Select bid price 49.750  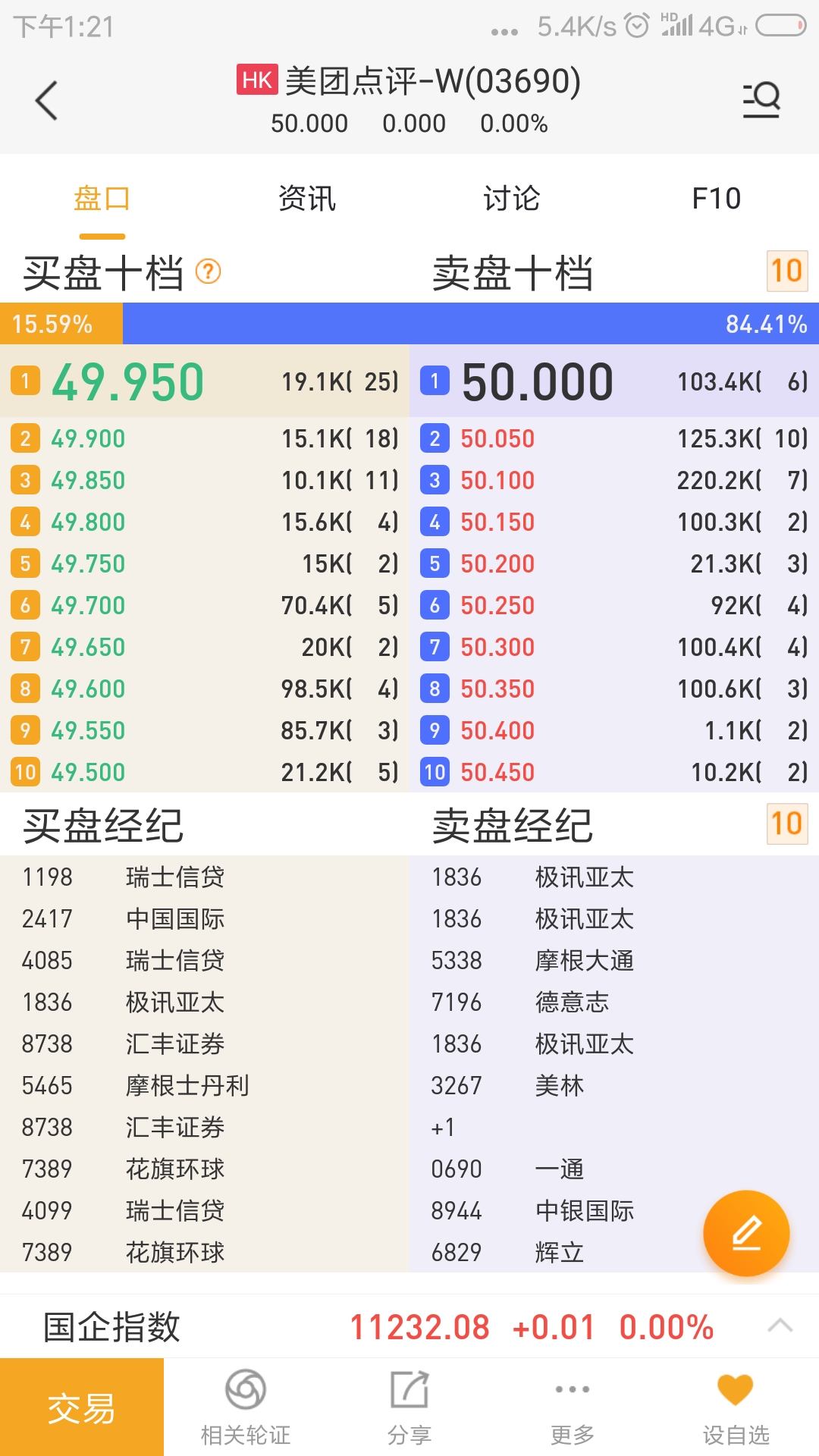tap(88, 563)
